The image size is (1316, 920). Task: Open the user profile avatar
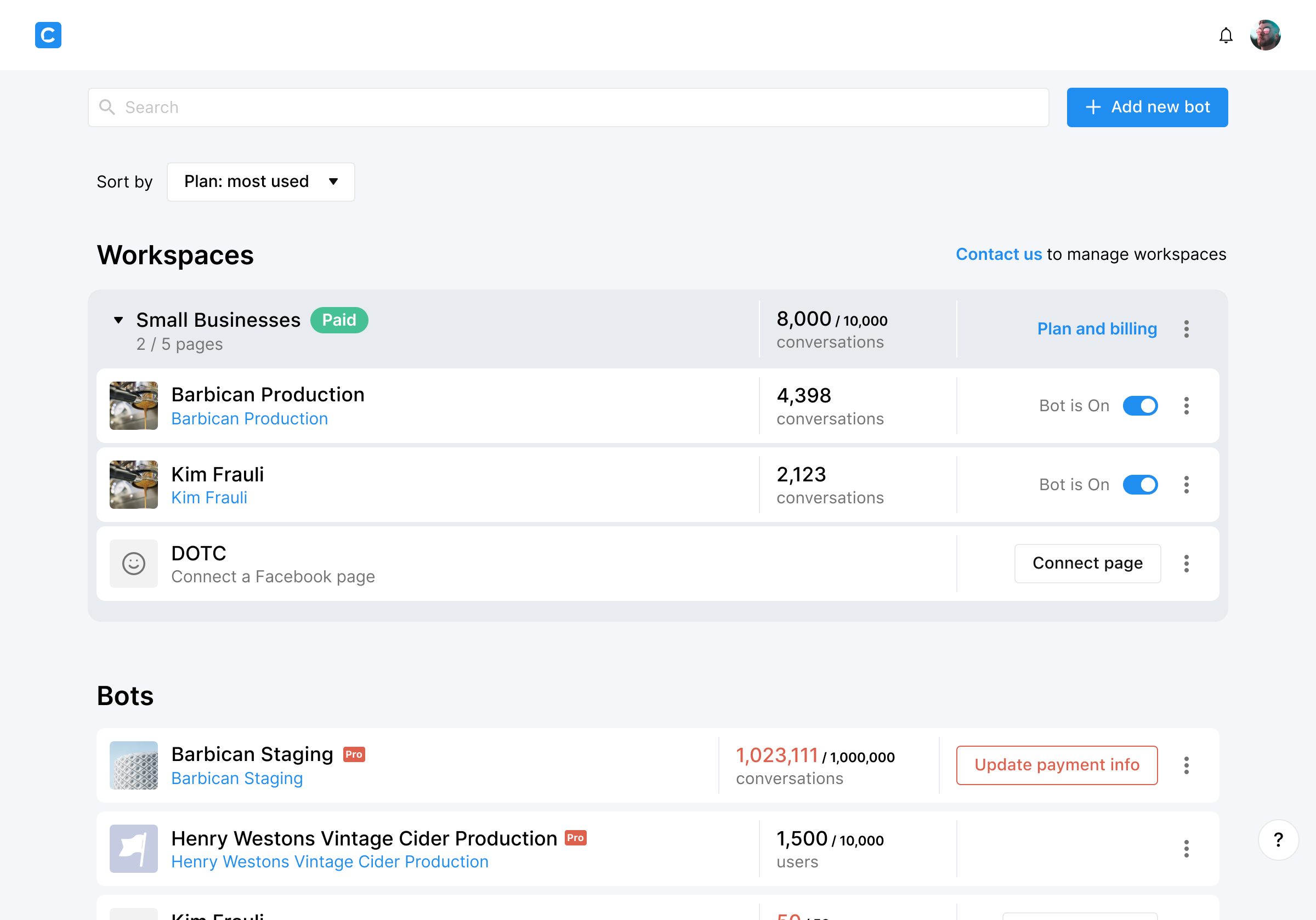point(1265,35)
